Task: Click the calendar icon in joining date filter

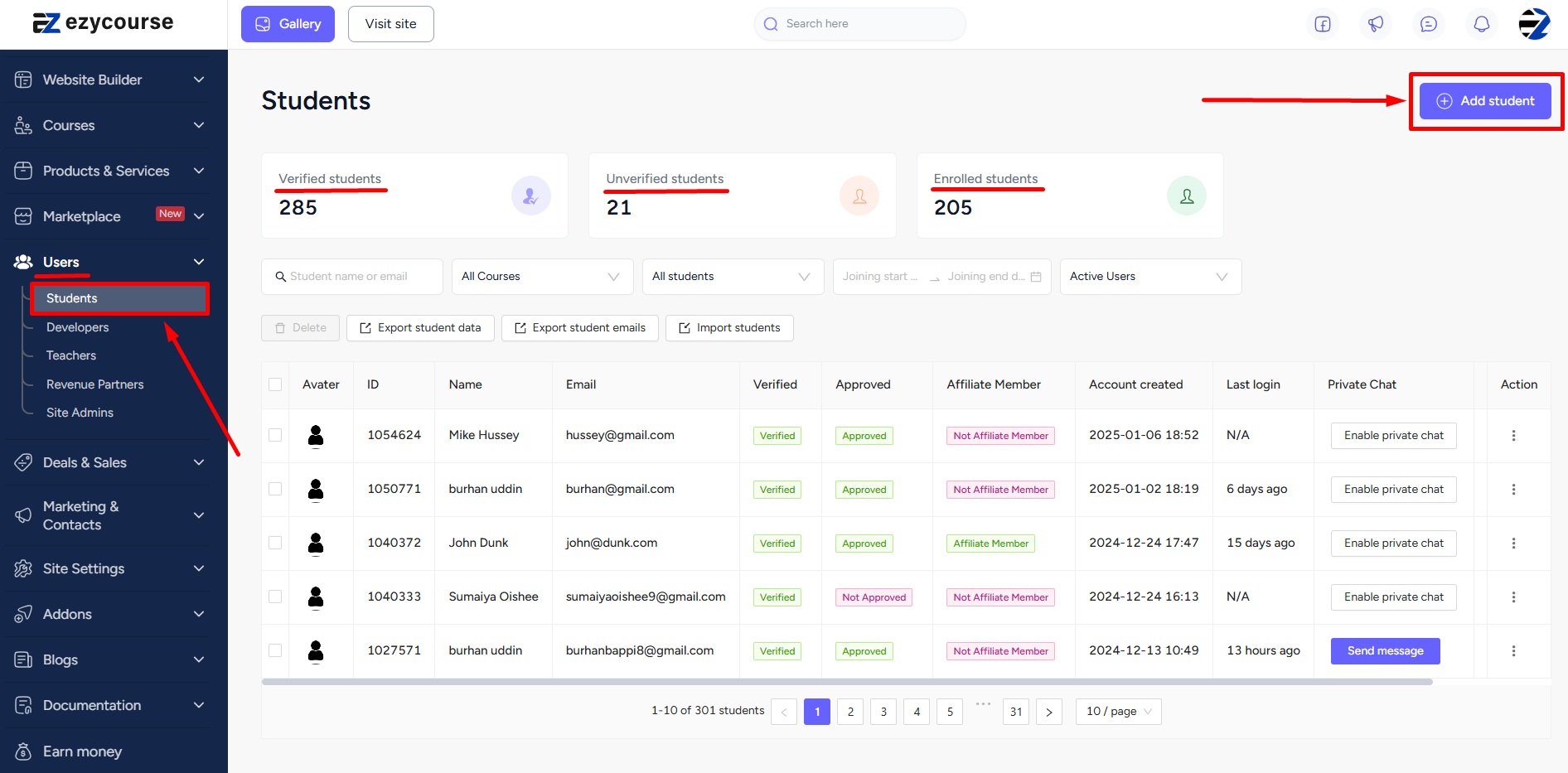Action: (1036, 277)
